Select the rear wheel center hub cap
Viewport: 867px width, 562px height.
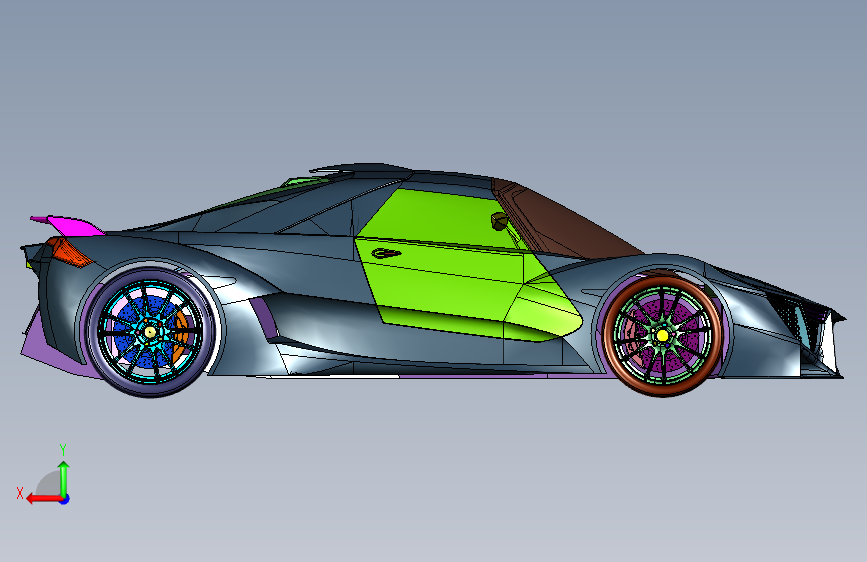tap(150, 332)
